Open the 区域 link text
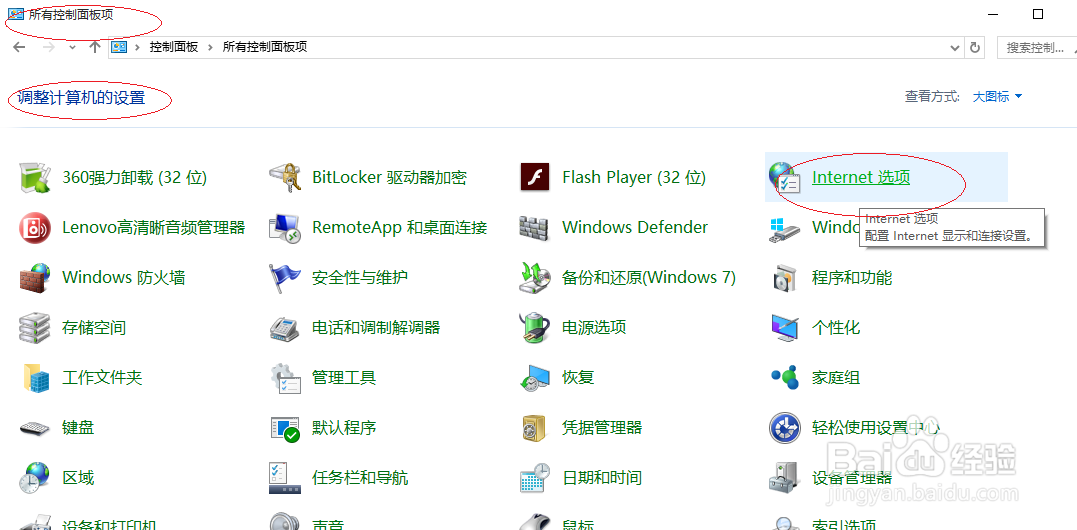 pyautogui.click(x=78, y=478)
